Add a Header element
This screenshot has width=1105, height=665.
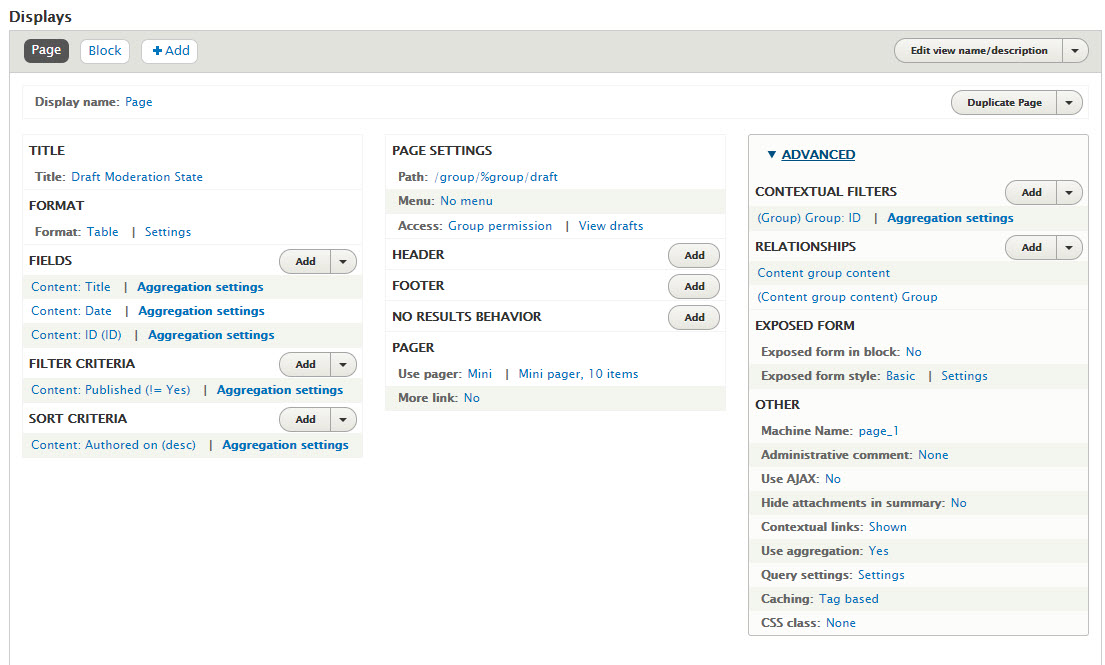pos(694,256)
